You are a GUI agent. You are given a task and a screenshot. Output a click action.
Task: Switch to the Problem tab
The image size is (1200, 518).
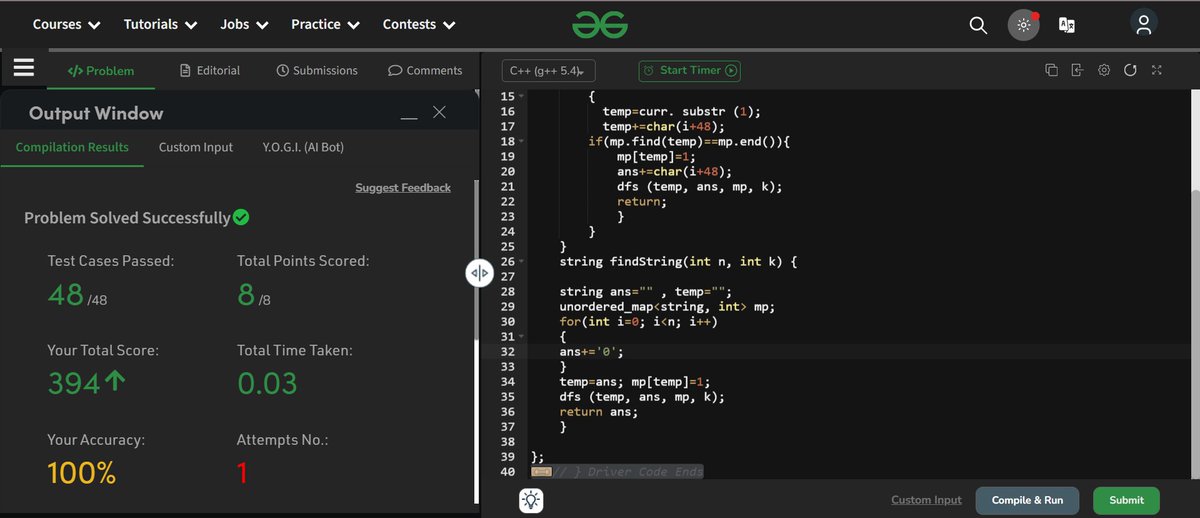101,71
